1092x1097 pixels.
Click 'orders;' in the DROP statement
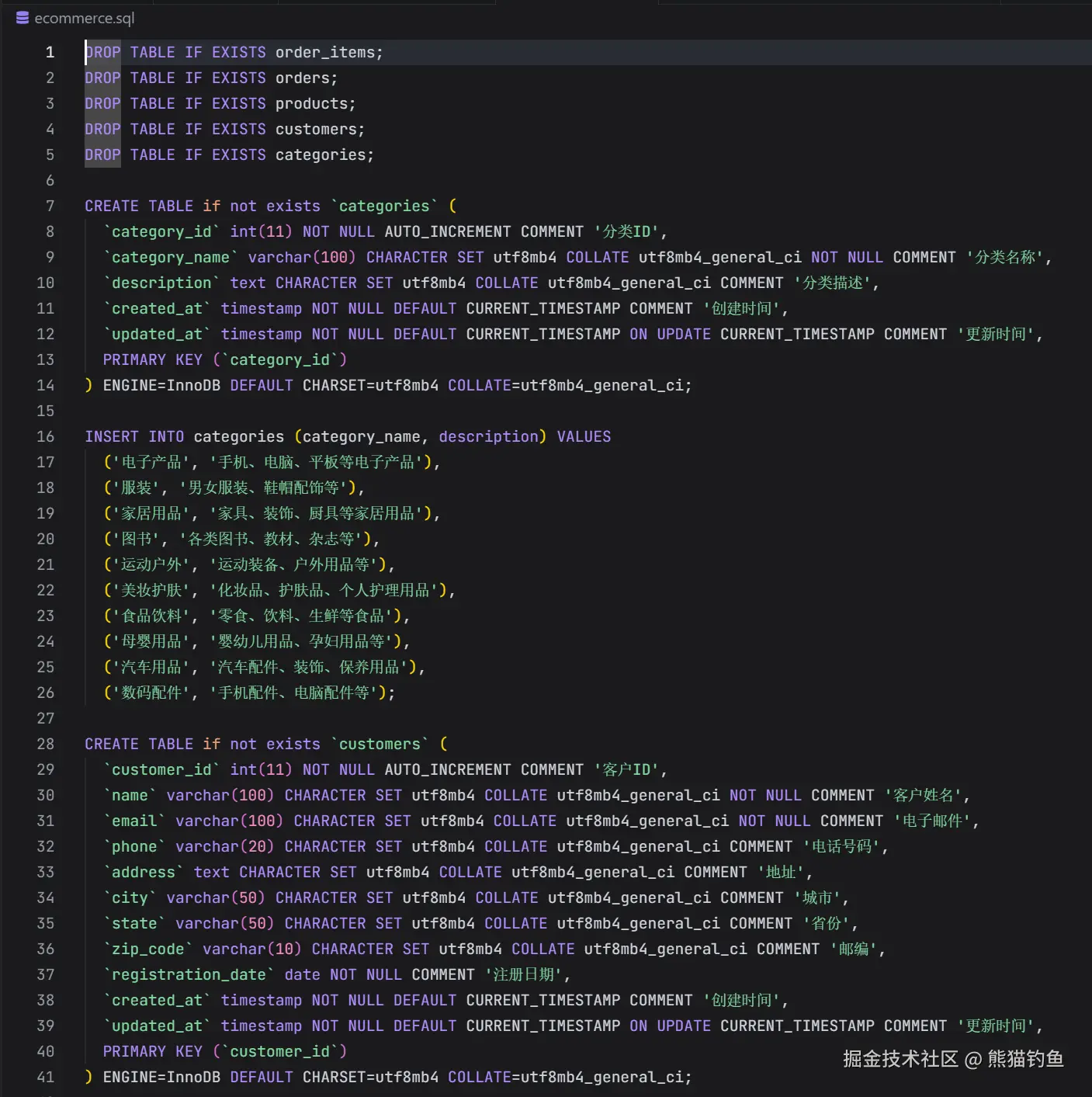tap(307, 78)
